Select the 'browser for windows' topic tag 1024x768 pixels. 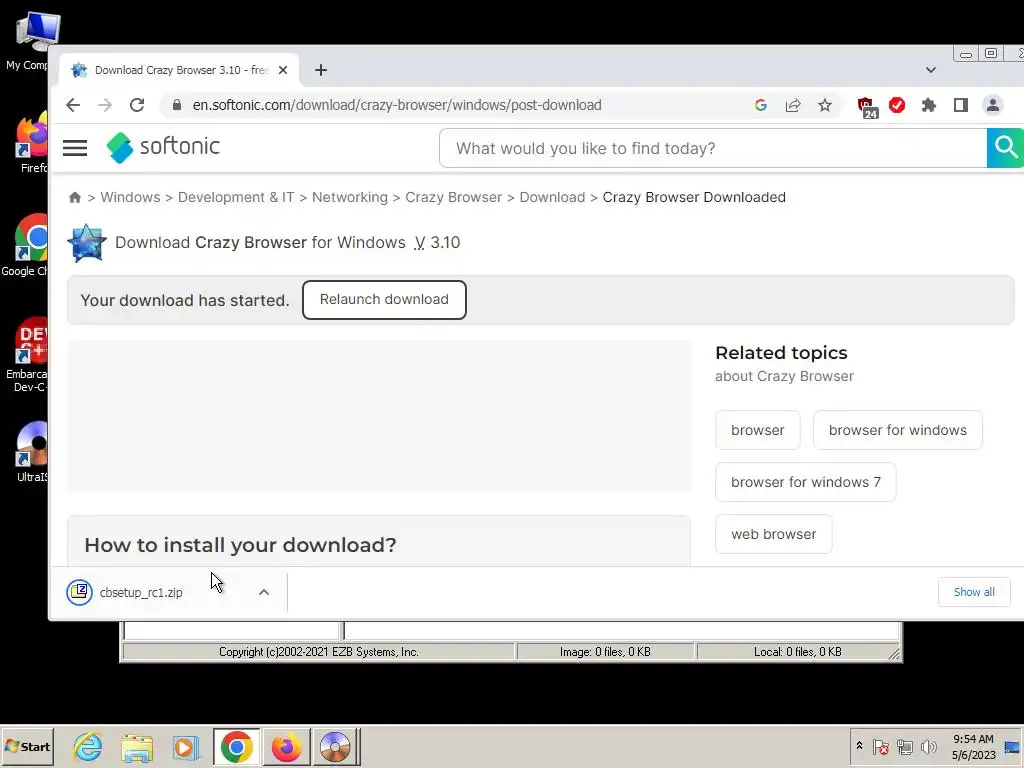897,430
